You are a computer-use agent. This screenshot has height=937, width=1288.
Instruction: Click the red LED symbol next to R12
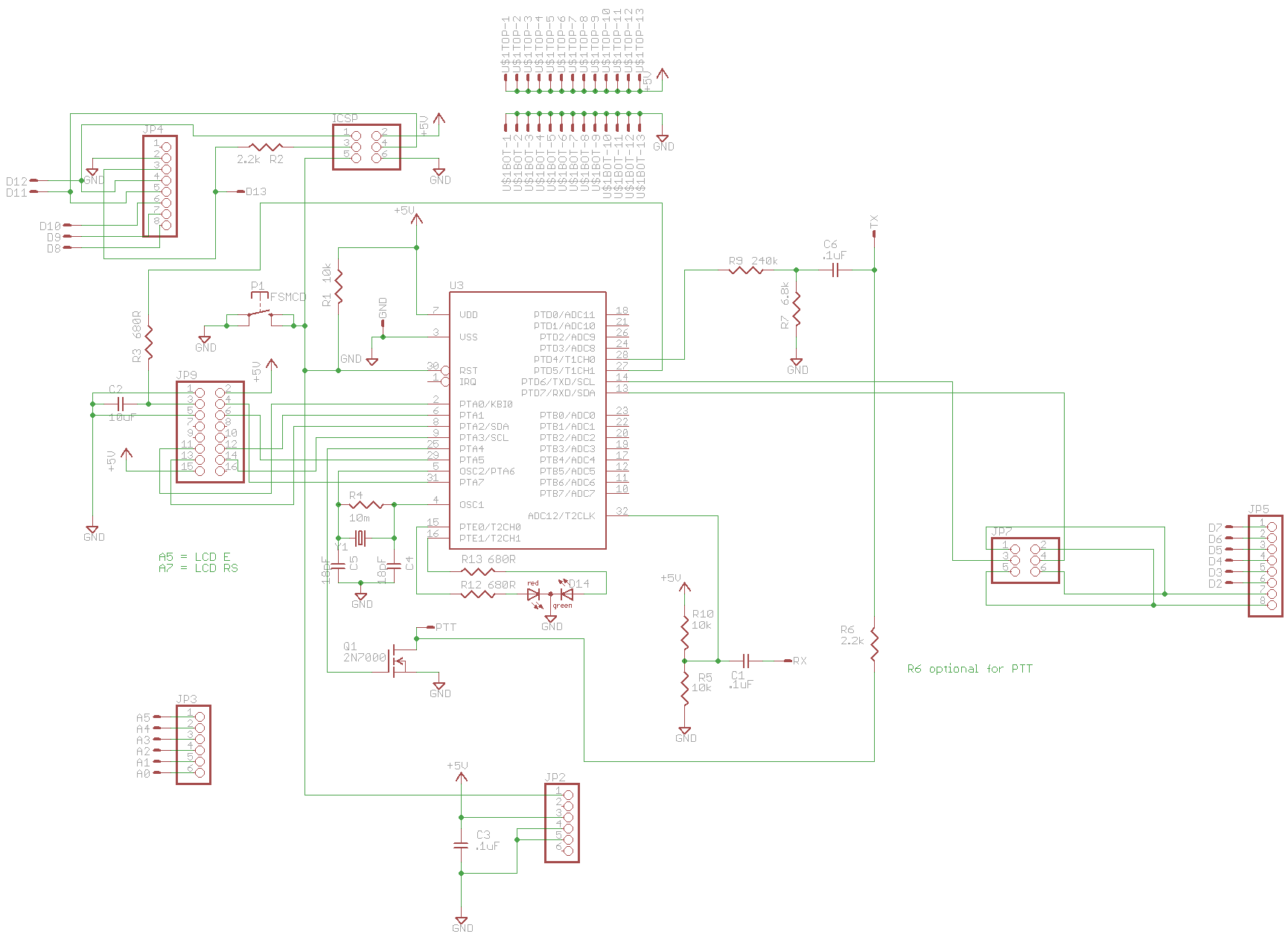(533, 594)
